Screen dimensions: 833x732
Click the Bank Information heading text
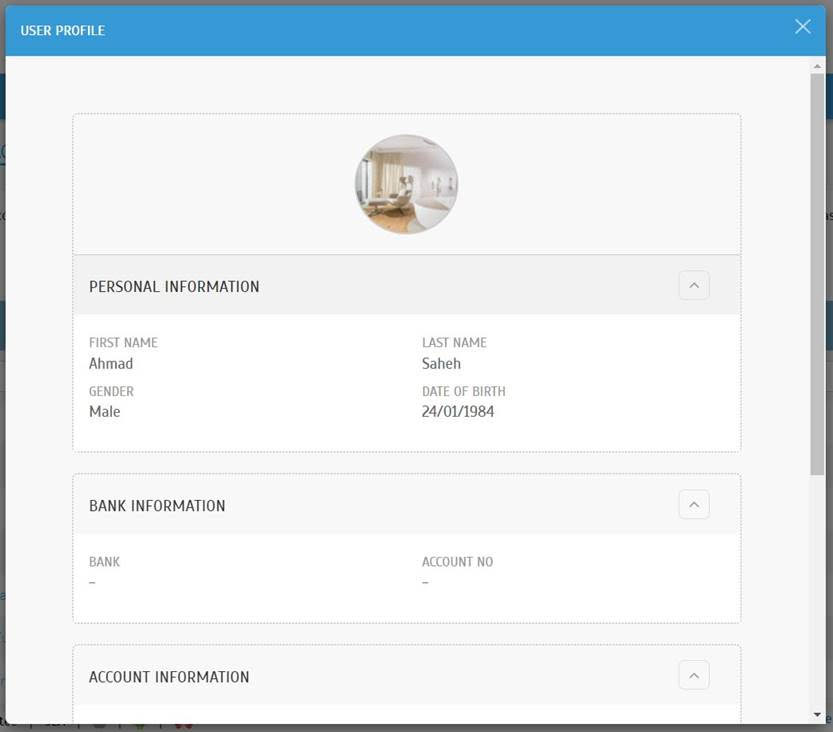[157, 506]
